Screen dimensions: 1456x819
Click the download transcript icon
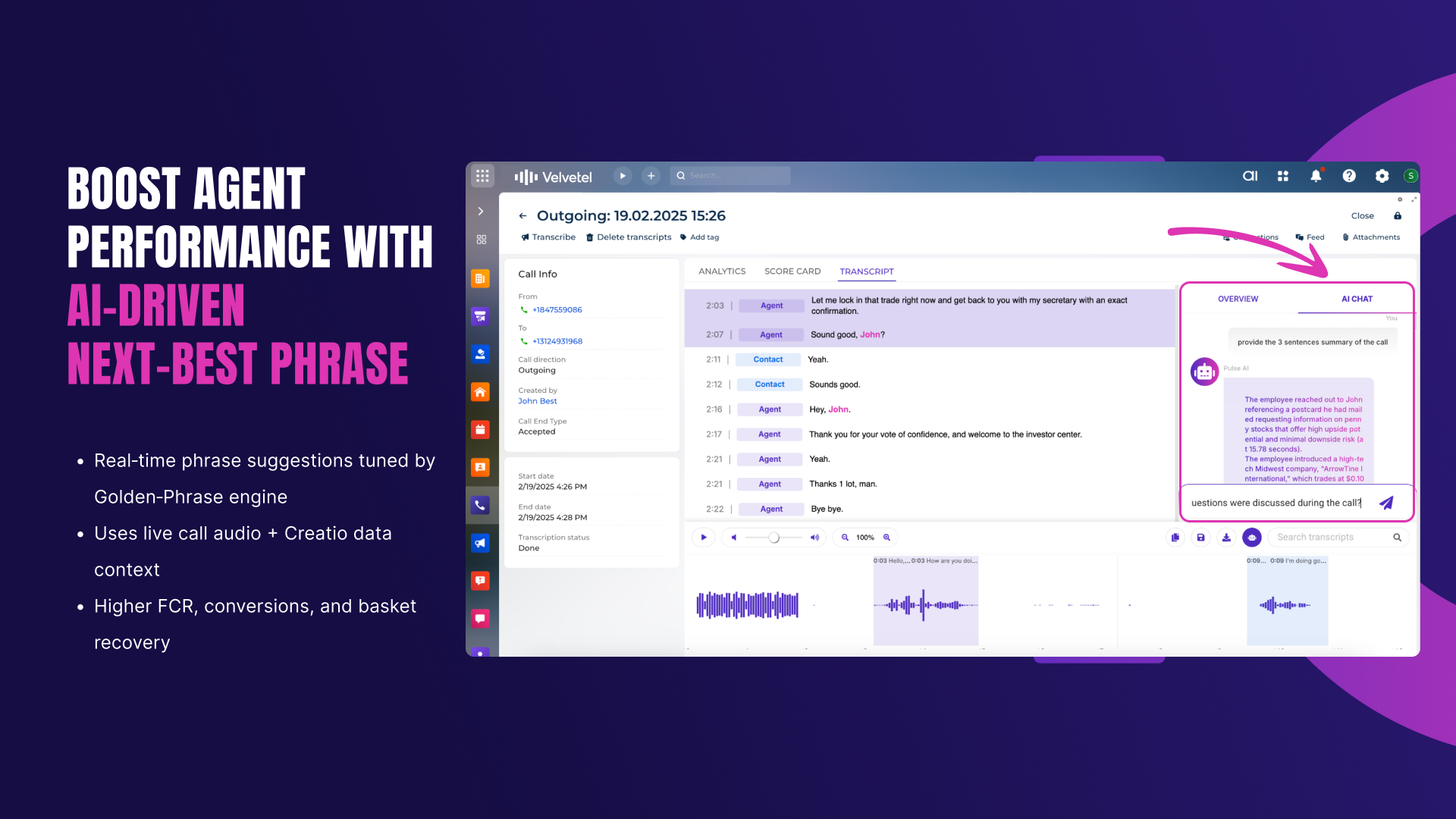[1226, 538]
